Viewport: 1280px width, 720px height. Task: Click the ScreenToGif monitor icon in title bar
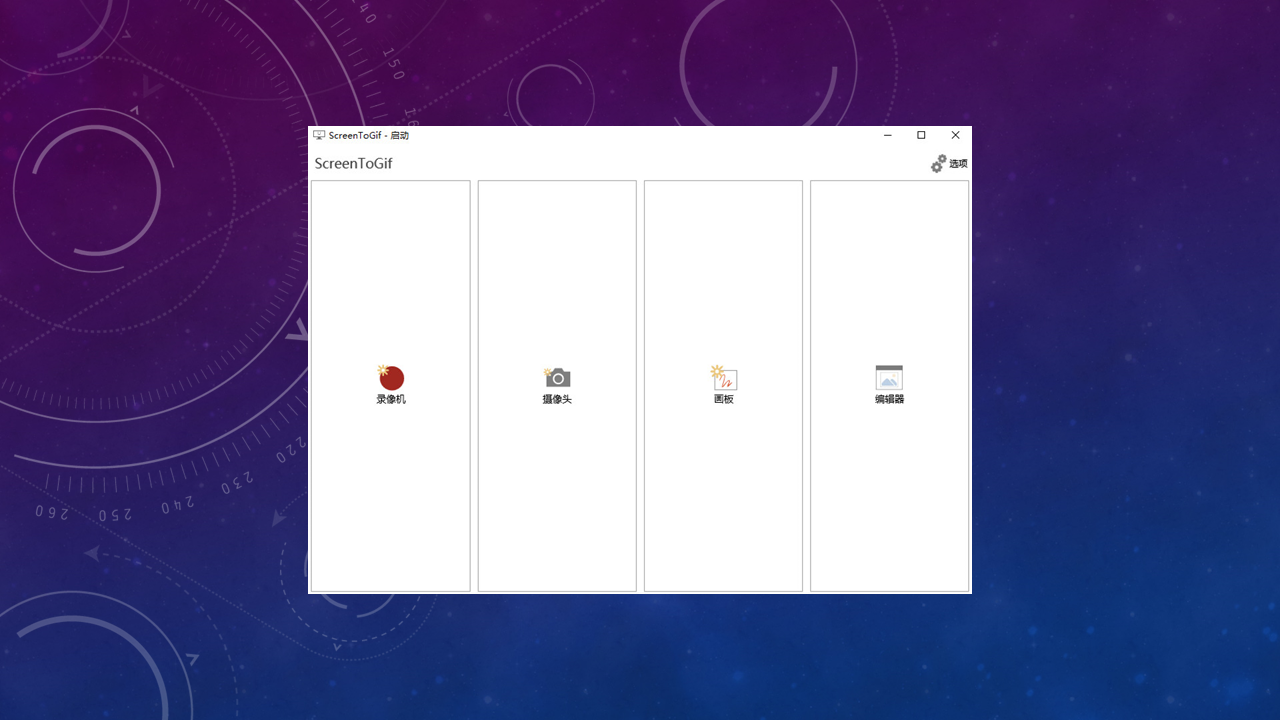(x=319, y=135)
